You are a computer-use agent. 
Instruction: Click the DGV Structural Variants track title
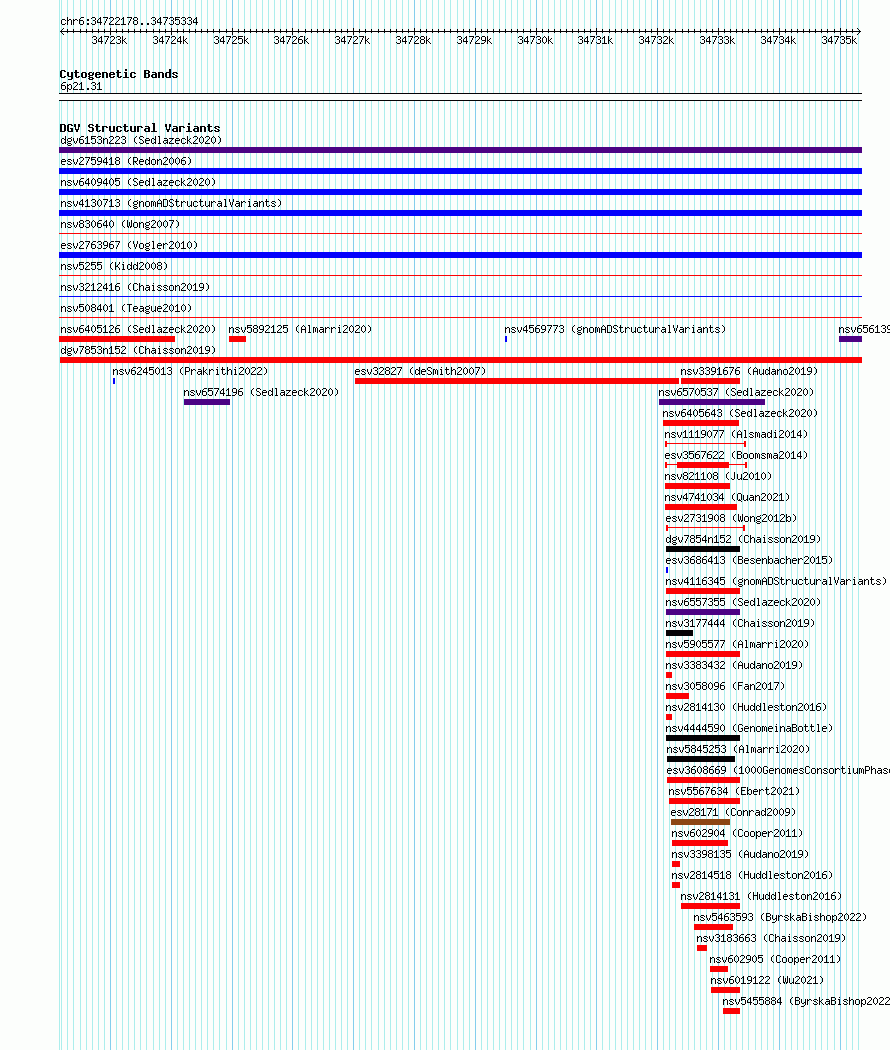coord(140,128)
